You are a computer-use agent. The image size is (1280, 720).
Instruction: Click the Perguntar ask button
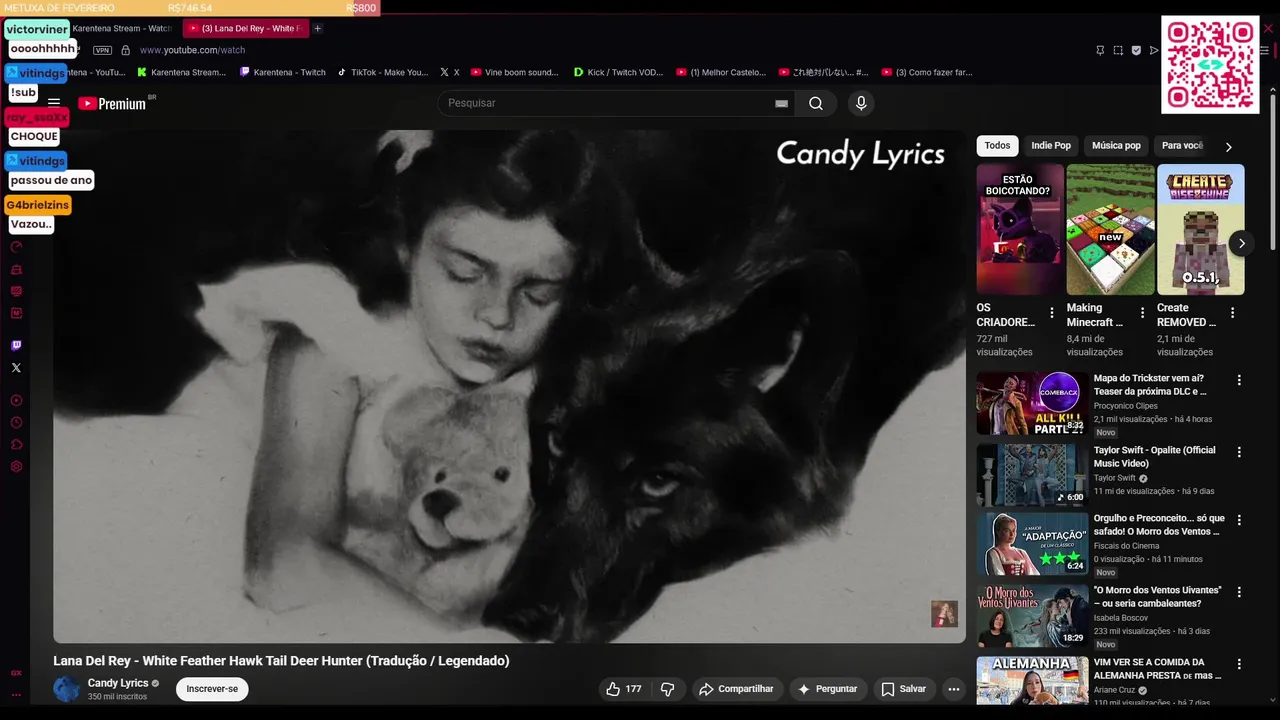click(827, 689)
